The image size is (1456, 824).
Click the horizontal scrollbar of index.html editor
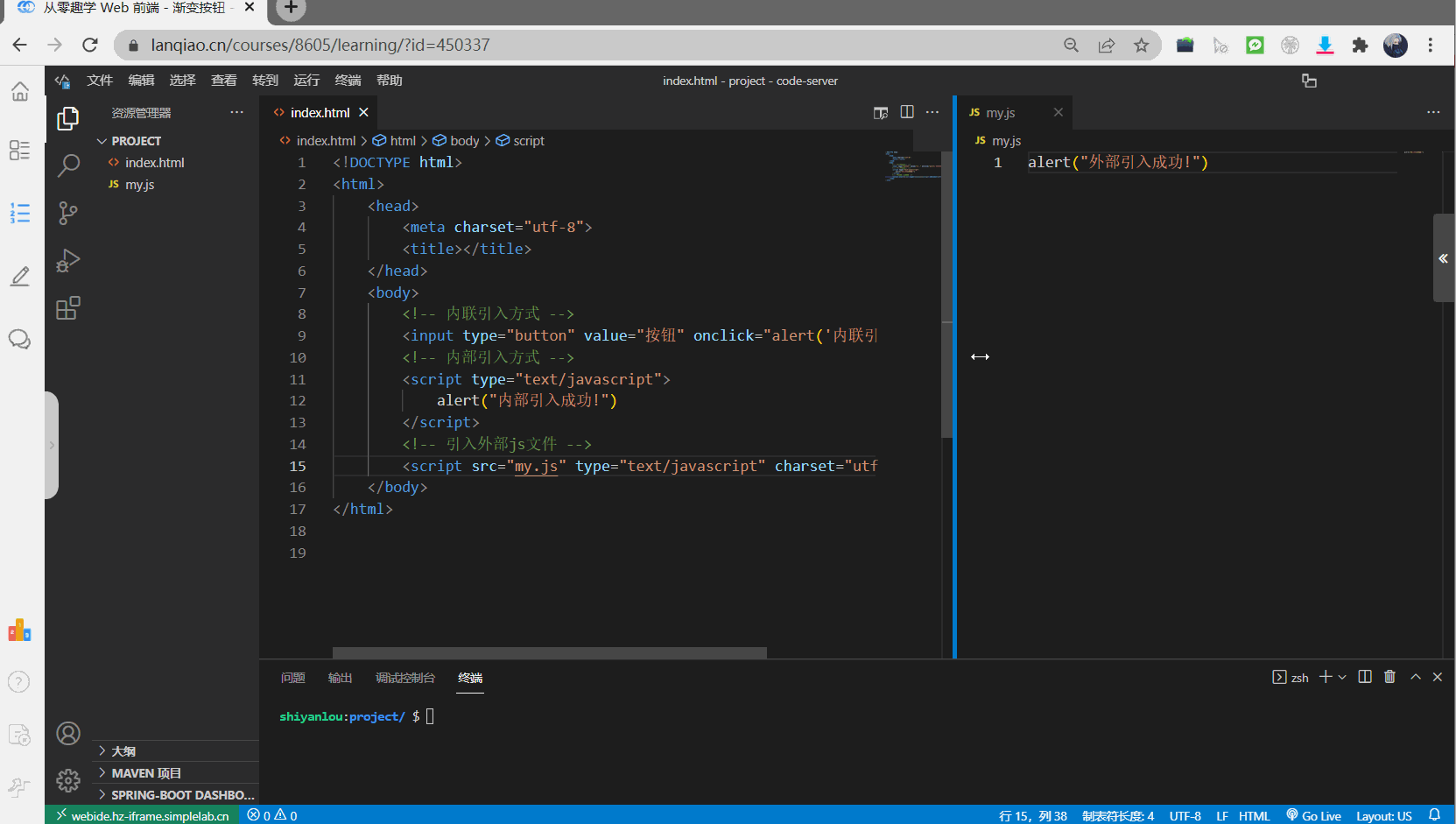[x=550, y=652]
